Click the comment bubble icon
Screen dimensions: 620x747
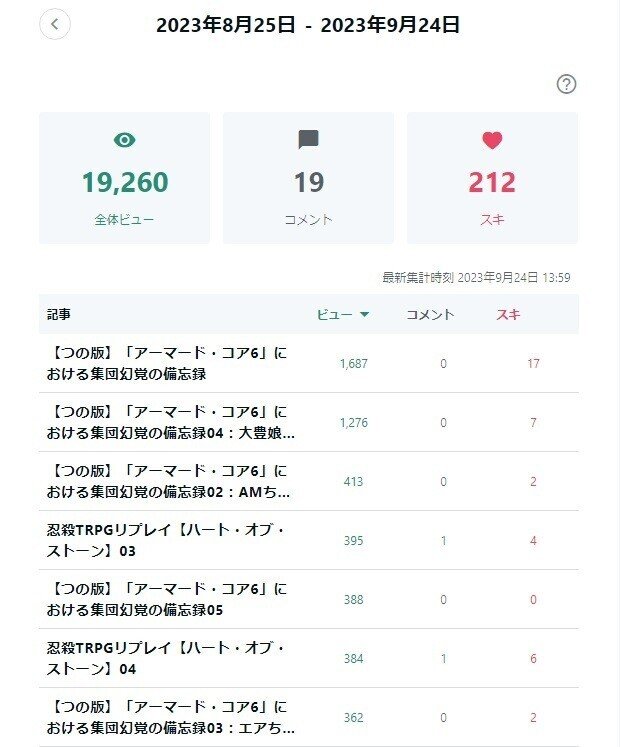click(x=308, y=140)
